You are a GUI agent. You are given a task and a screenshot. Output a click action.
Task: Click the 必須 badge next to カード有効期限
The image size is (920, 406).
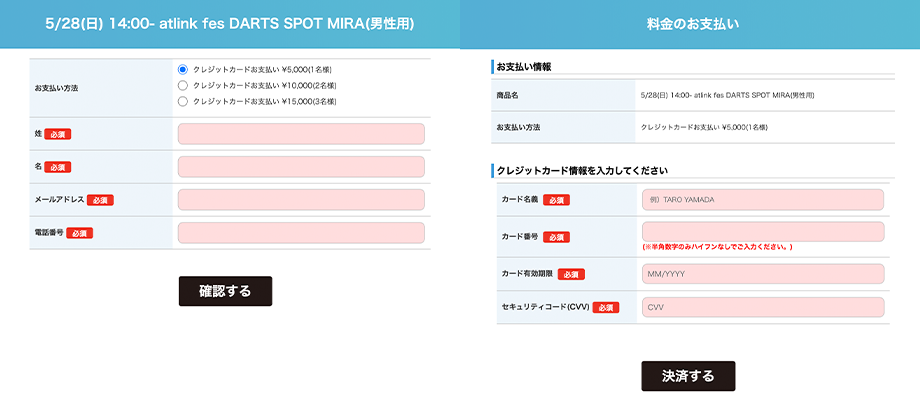pyautogui.click(x=571, y=274)
